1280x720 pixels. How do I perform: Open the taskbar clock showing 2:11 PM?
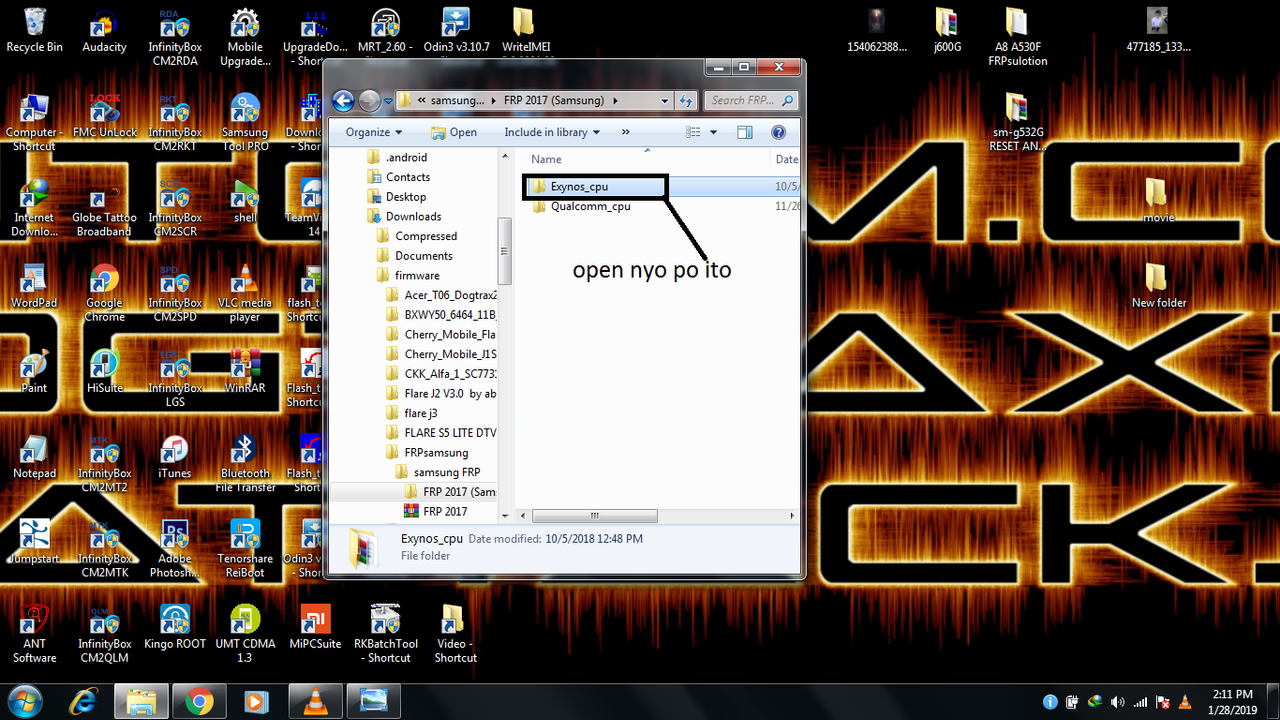click(1230, 701)
